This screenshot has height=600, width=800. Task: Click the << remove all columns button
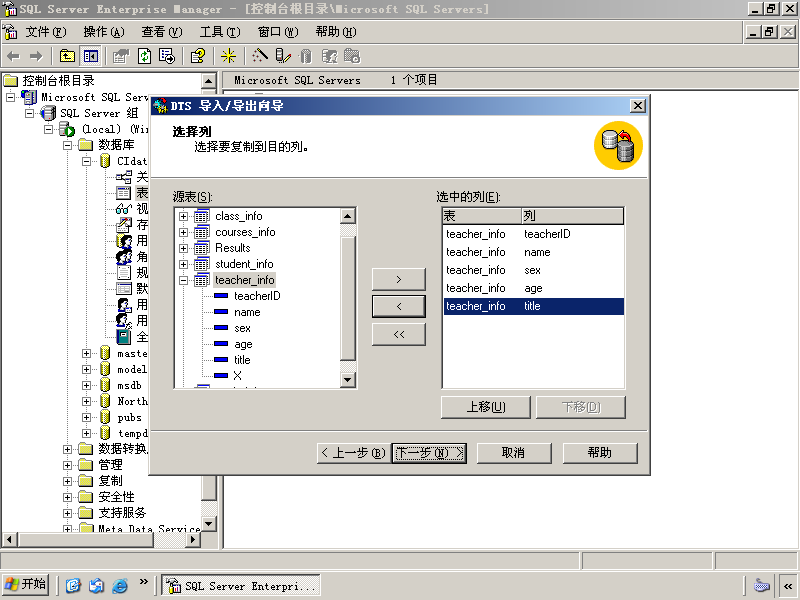[398, 334]
